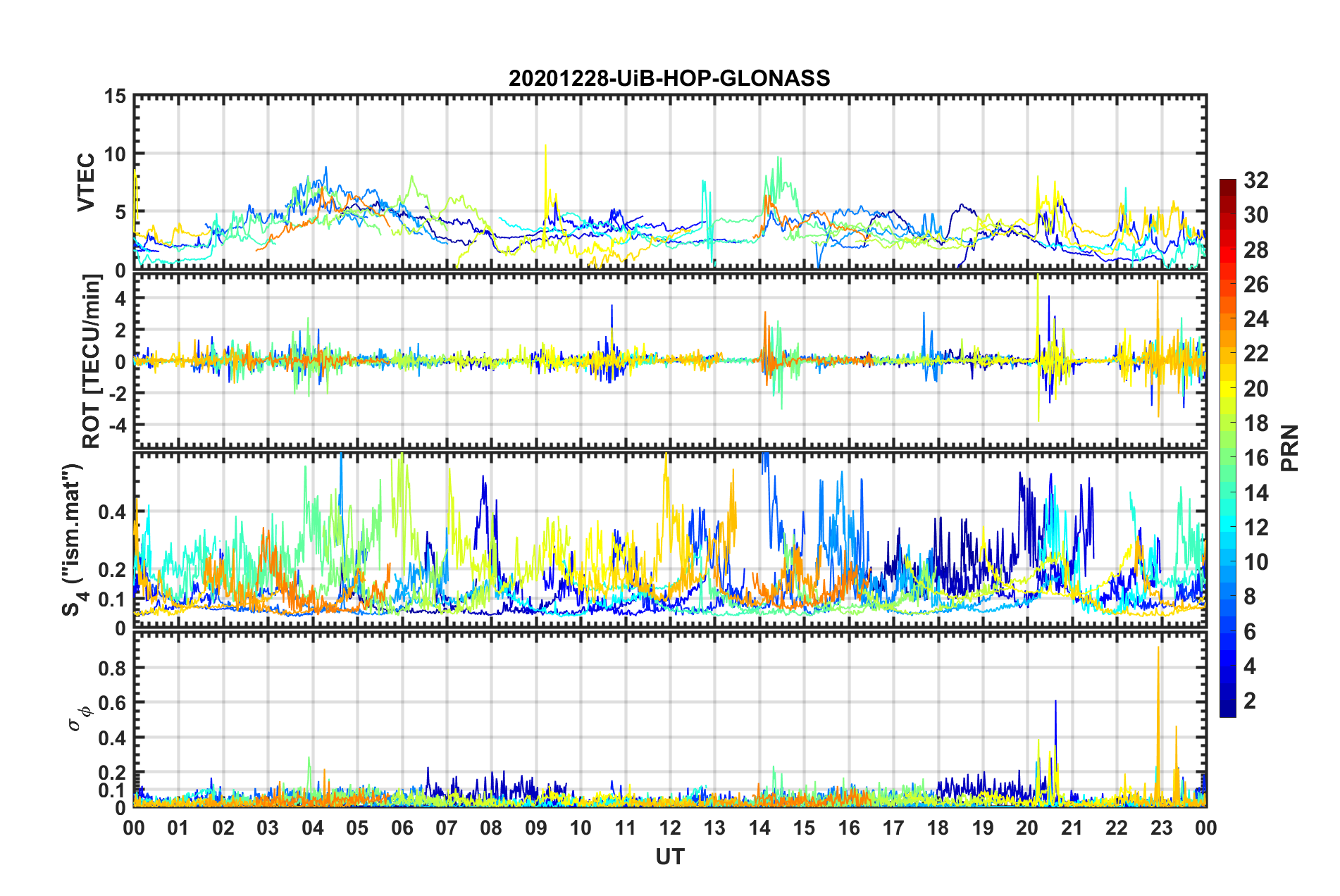Click x-axis tick label 19

coord(983,828)
